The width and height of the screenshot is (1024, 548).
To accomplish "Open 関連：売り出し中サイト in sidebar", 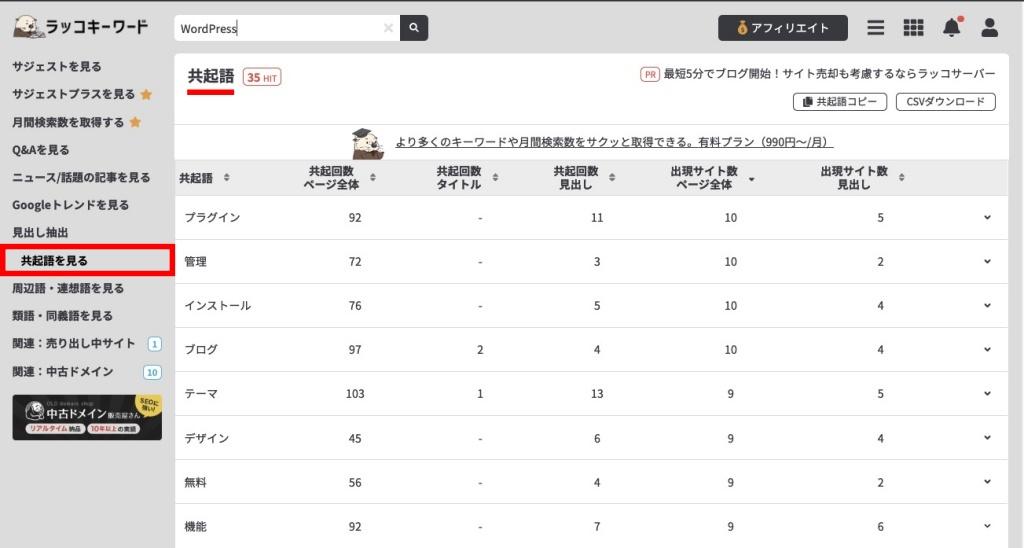I will tap(74, 344).
